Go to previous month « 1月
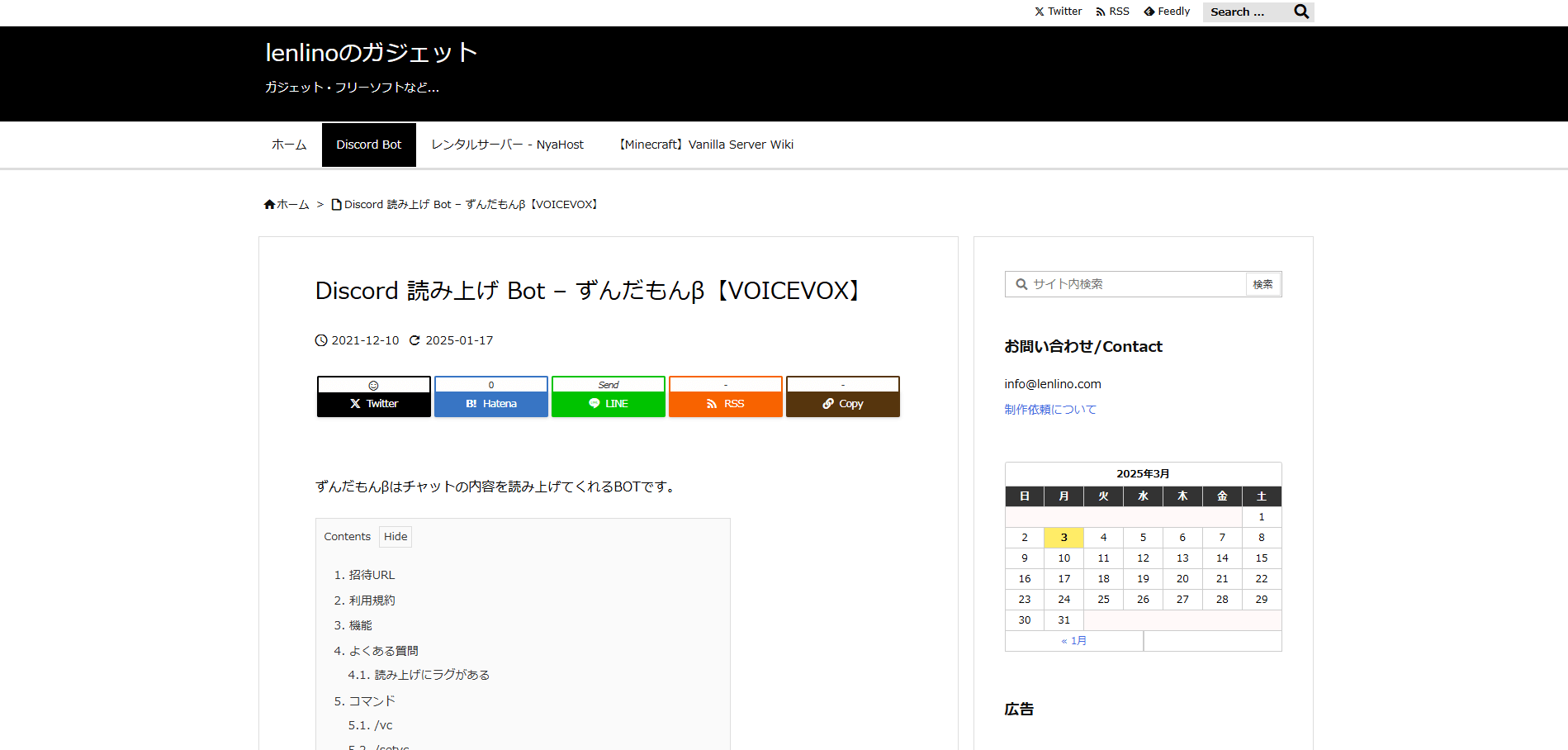Screen dimensions: 1568x750 pyautogui.click(x=1073, y=641)
